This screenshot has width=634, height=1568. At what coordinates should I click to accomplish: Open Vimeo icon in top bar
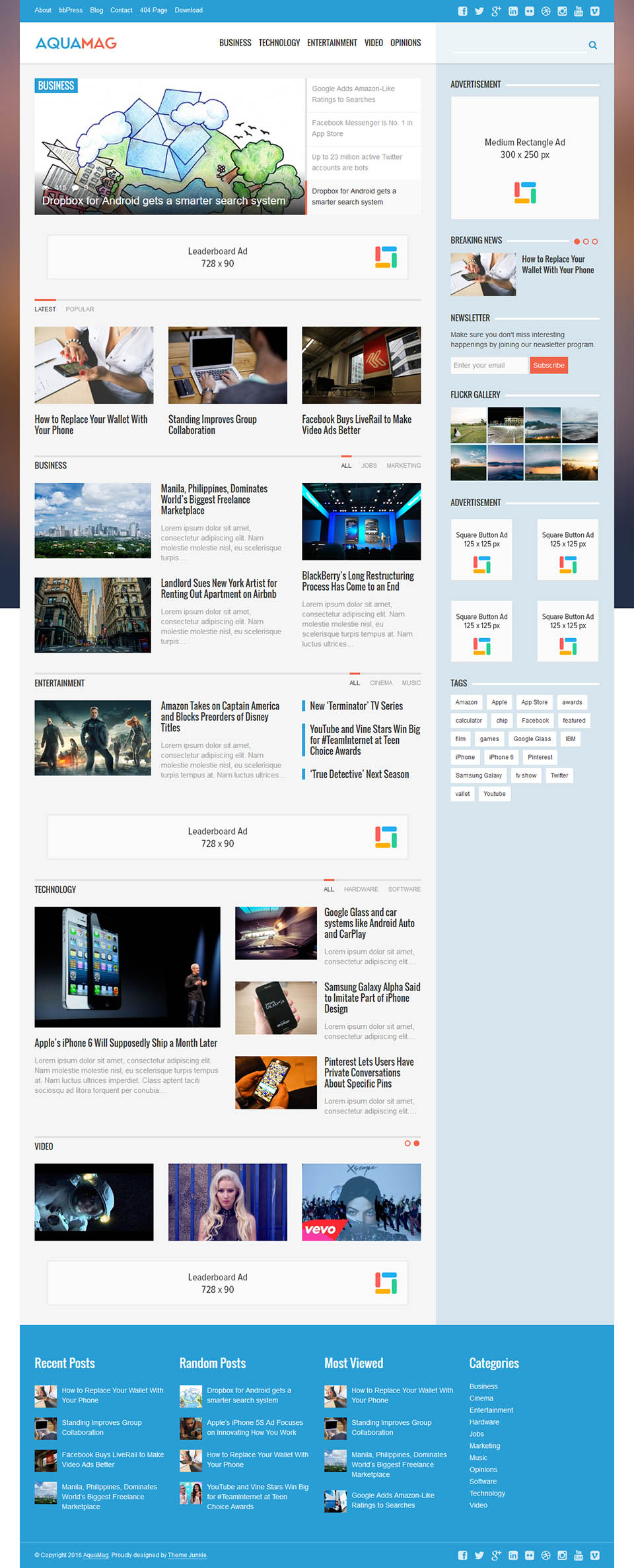[x=594, y=11]
